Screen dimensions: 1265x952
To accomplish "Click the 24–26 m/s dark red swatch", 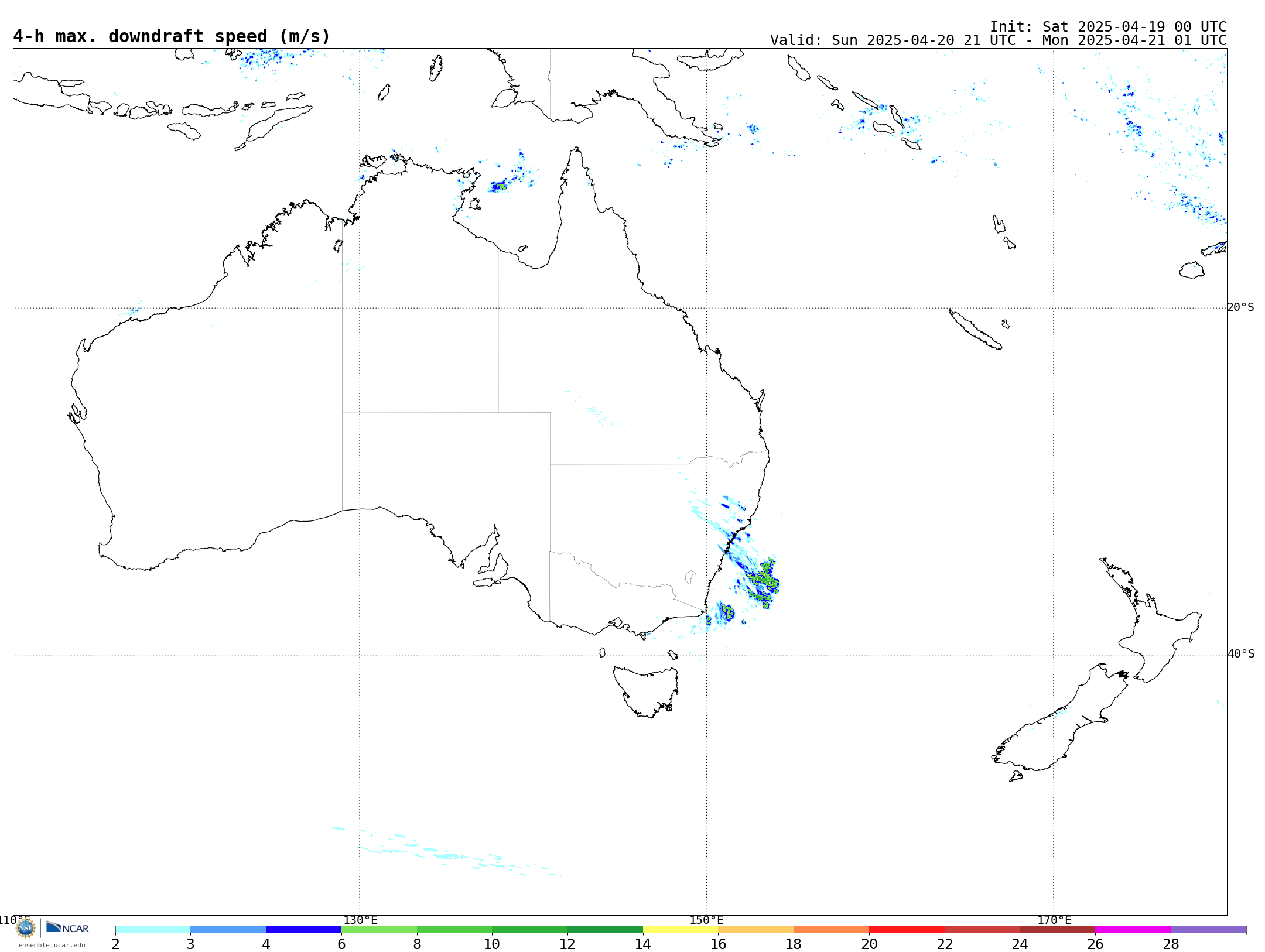I will [1058, 930].
